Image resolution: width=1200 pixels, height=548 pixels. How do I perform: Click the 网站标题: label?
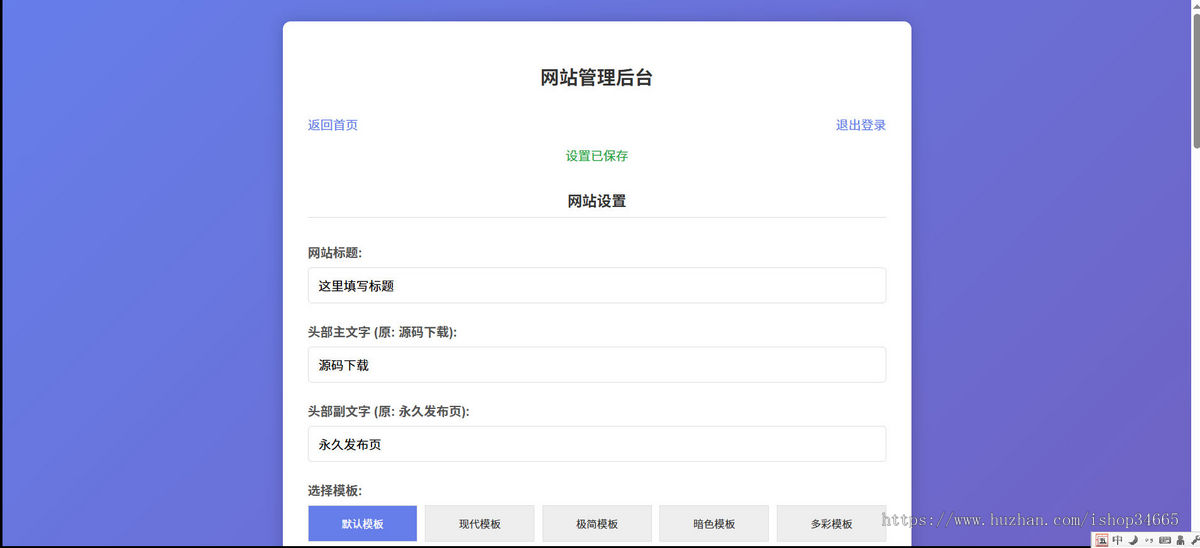tap(335, 253)
